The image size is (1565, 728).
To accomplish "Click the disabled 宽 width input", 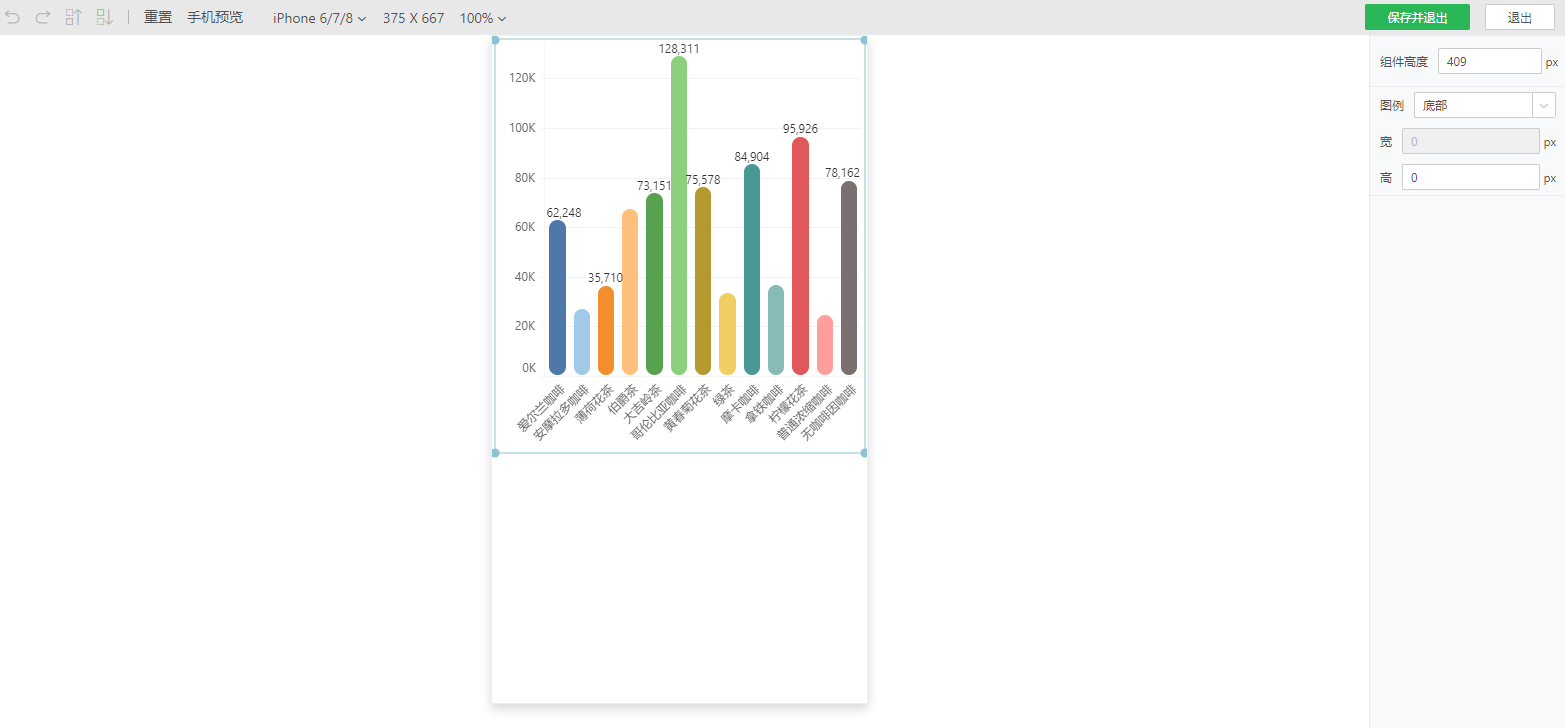I will point(1471,141).
